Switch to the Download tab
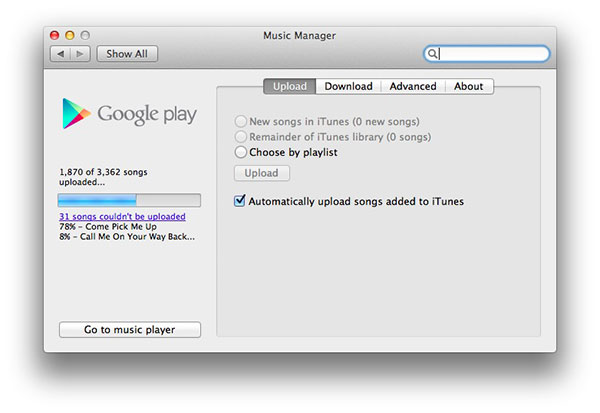This screenshot has height=413, width=600. [348, 86]
